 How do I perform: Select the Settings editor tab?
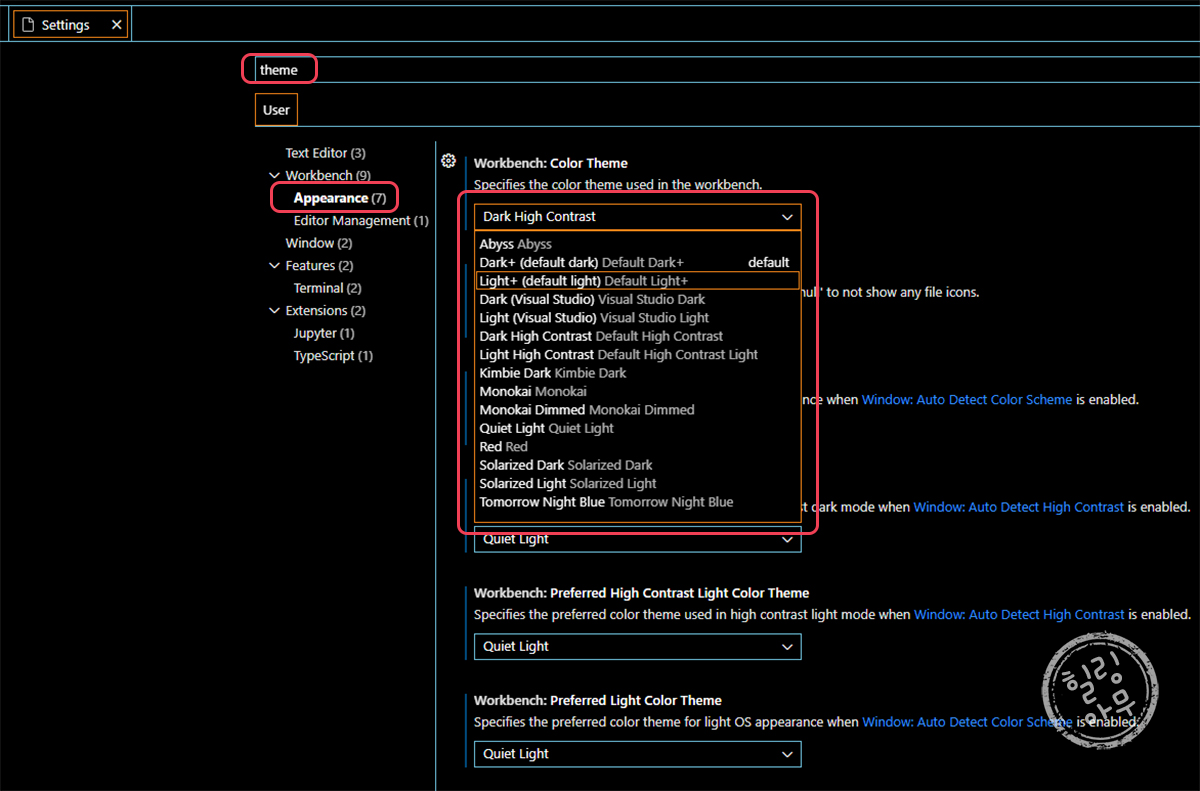click(70, 25)
